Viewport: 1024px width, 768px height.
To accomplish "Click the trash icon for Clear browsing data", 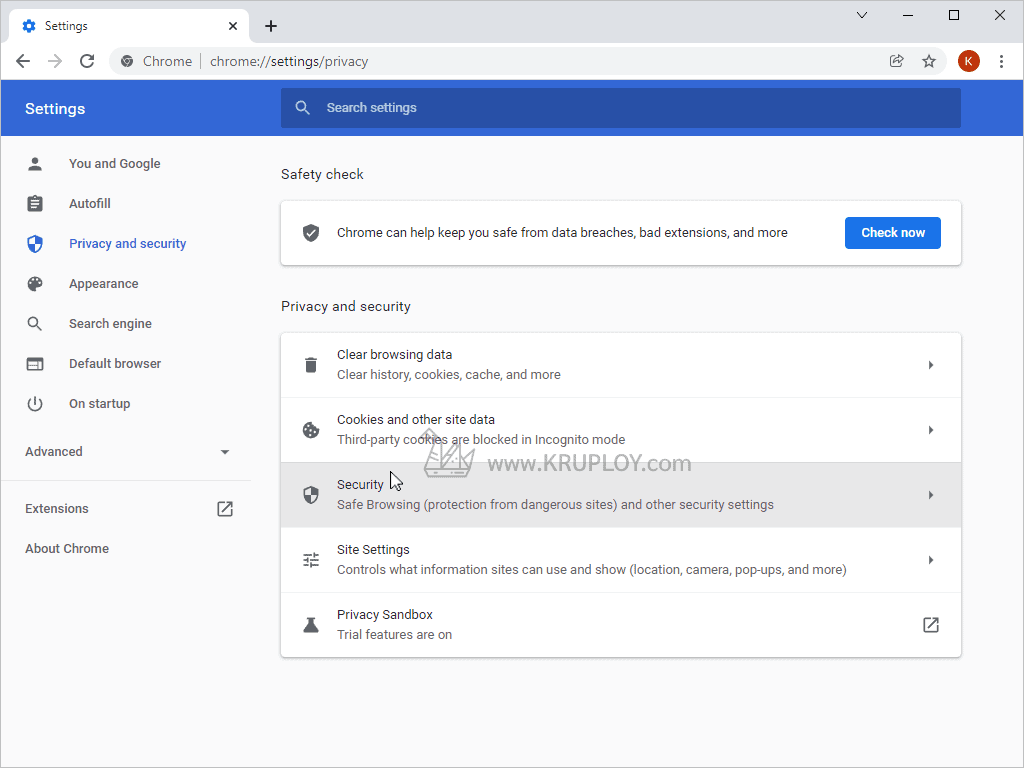I will coord(311,365).
